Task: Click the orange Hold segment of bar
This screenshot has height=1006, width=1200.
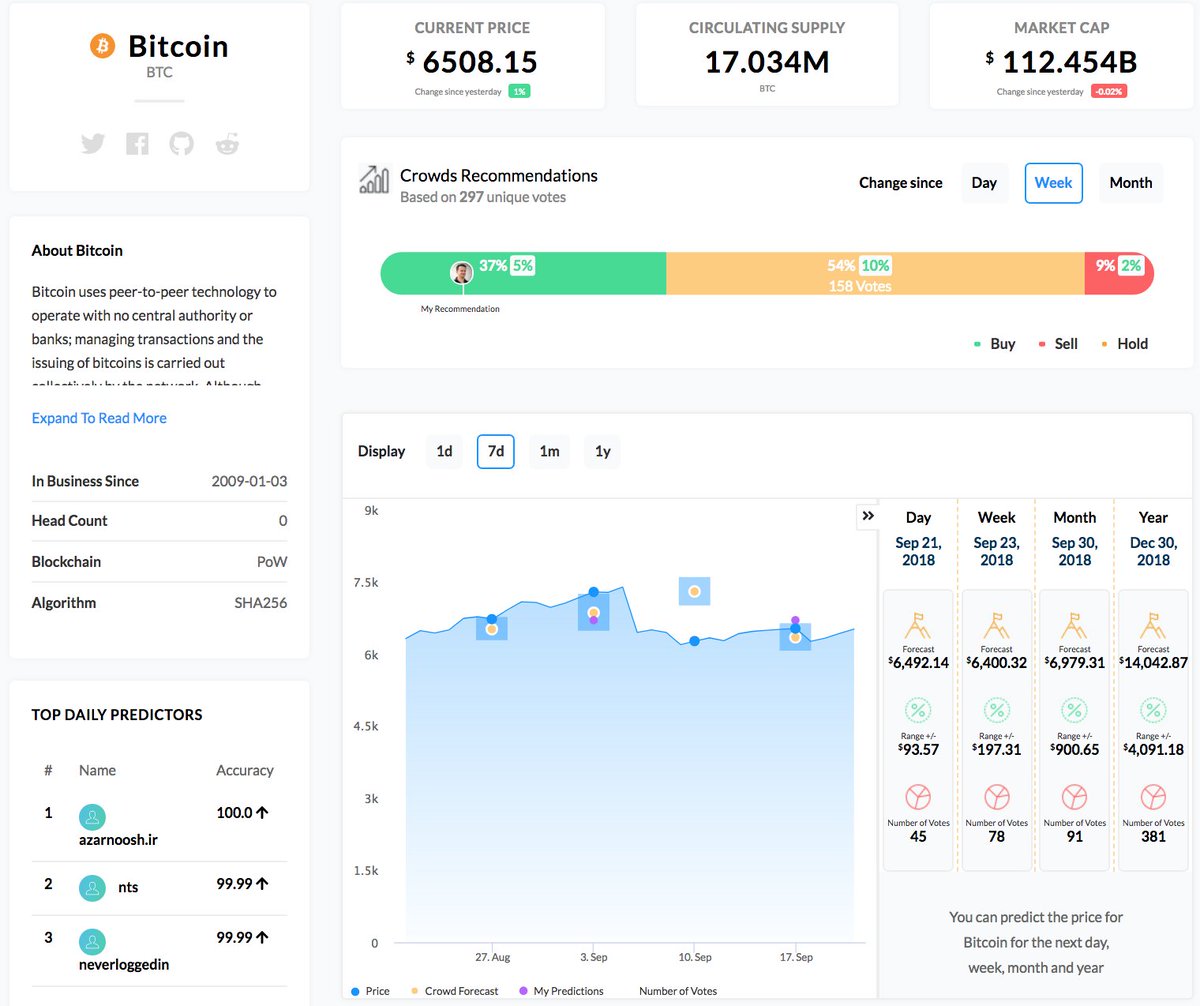Action: (x=875, y=273)
